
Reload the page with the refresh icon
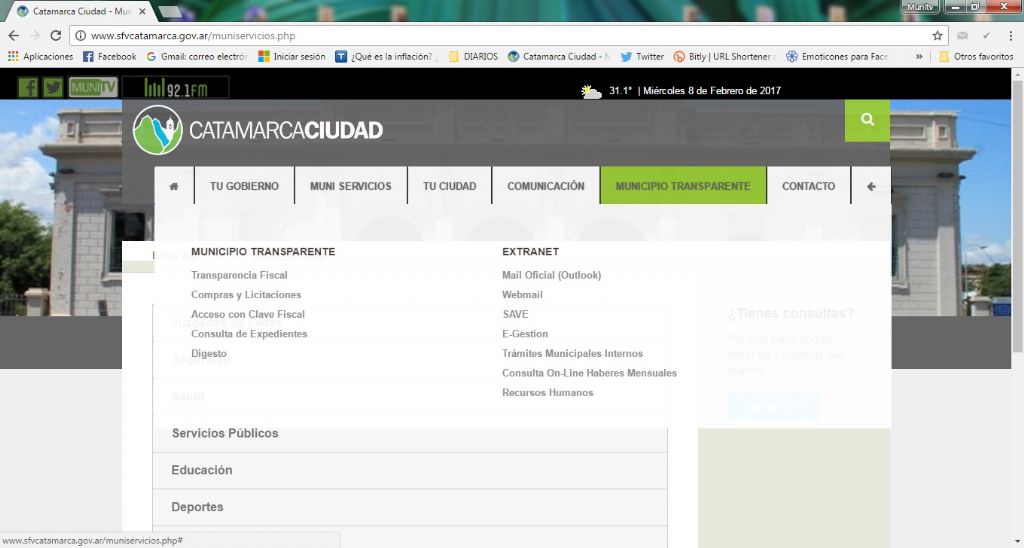coord(56,35)
